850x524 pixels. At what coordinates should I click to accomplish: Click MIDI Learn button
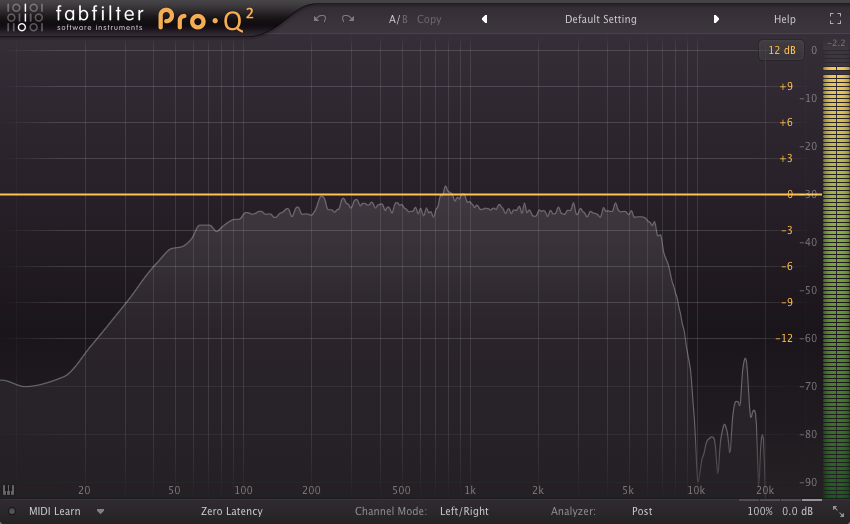[55, 511]
